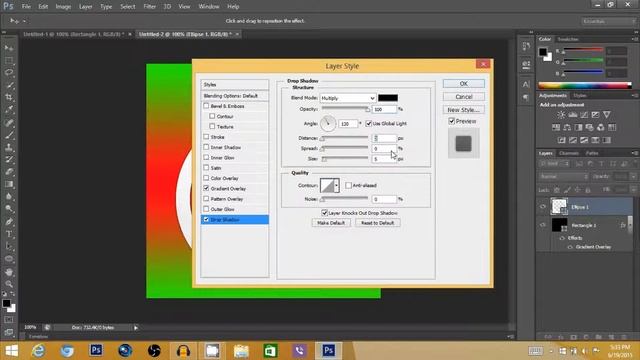Click the New Style button

pyautogui.click(x=464, y=110)
